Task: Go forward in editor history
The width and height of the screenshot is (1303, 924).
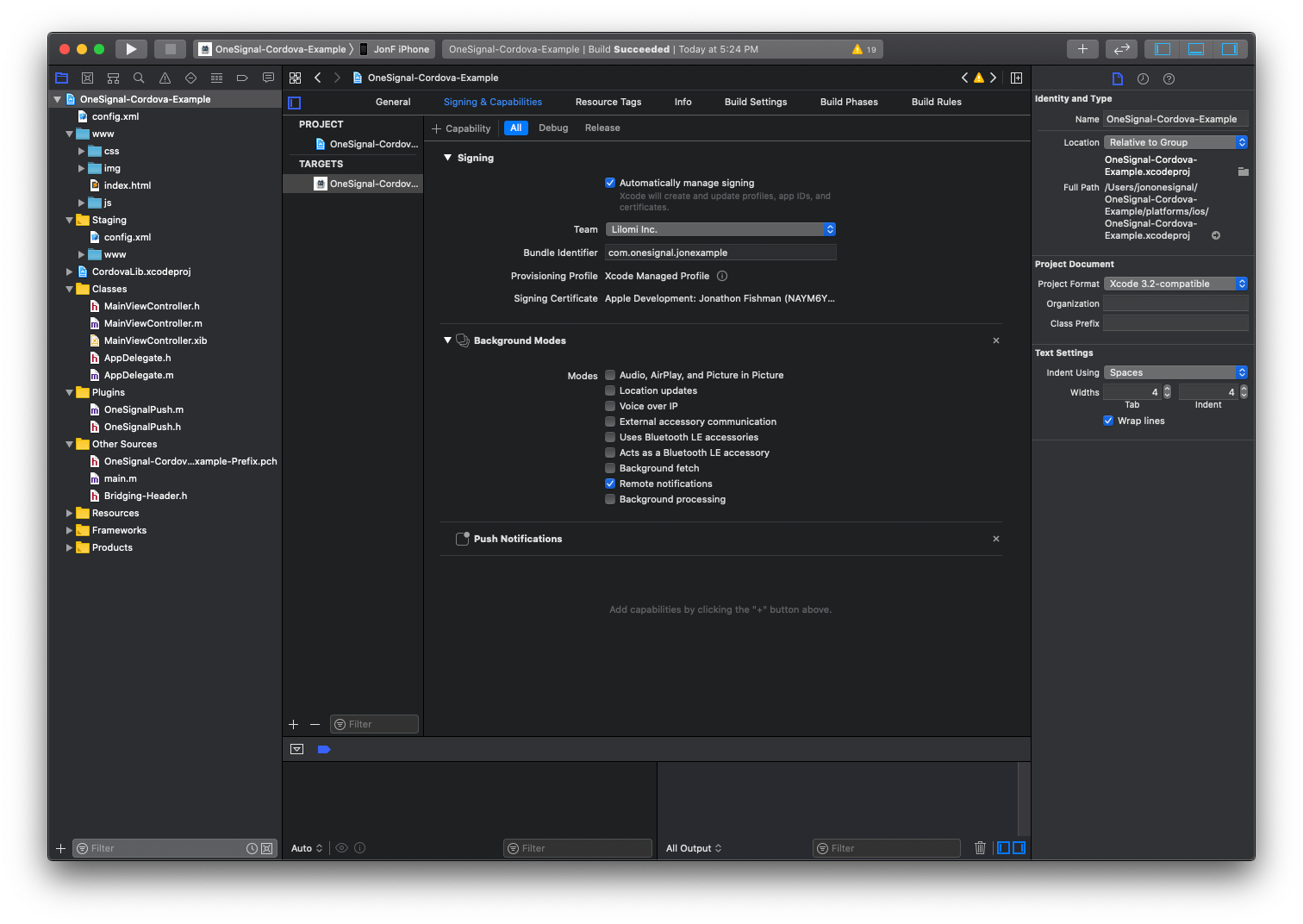Action: (x=337, y=78)
